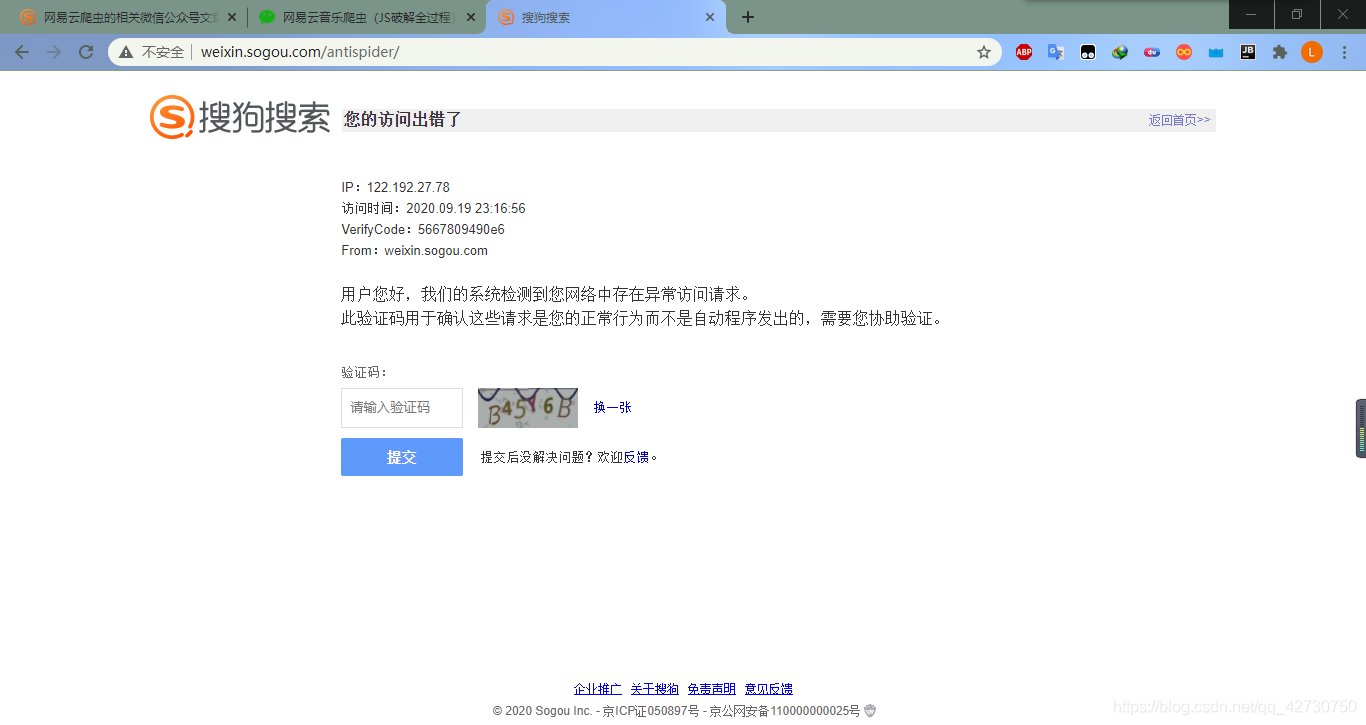Open Chrome's three-dot menu
Viewport: 1366px width, 725px height.
click(x=1344, y=52)
